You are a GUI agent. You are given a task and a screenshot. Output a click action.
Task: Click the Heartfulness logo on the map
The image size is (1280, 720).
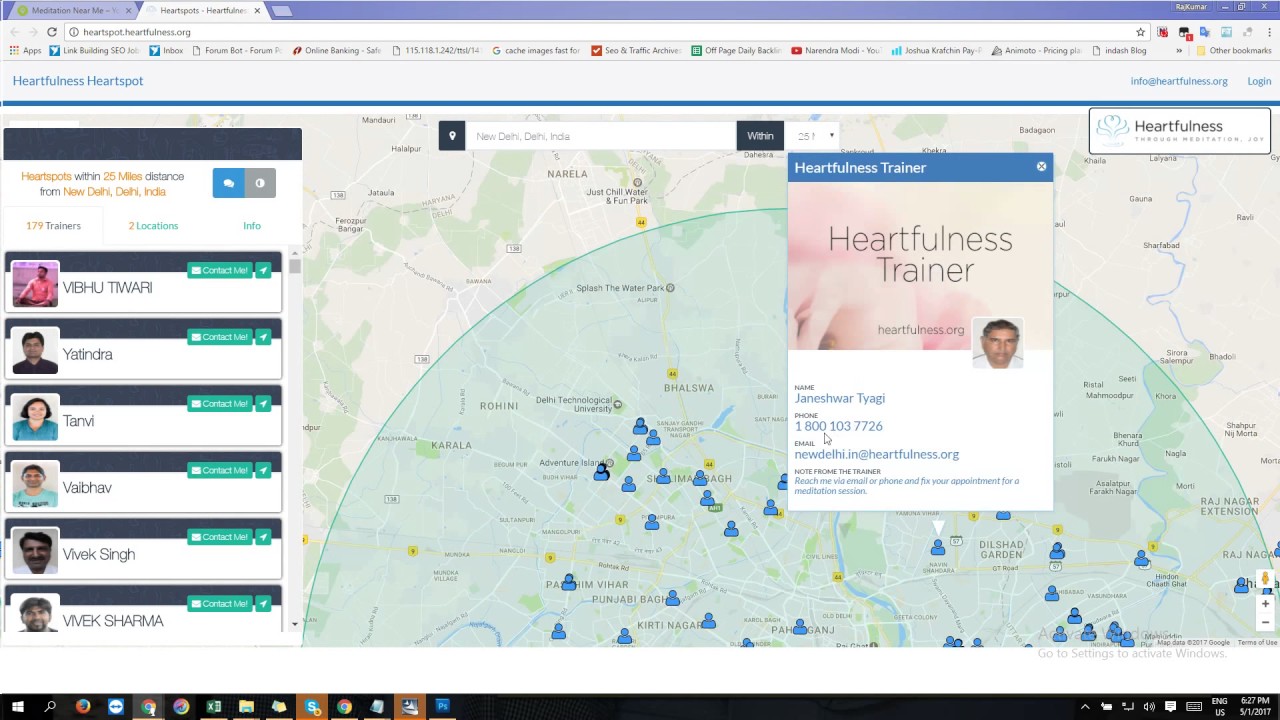pos(1180,131)
